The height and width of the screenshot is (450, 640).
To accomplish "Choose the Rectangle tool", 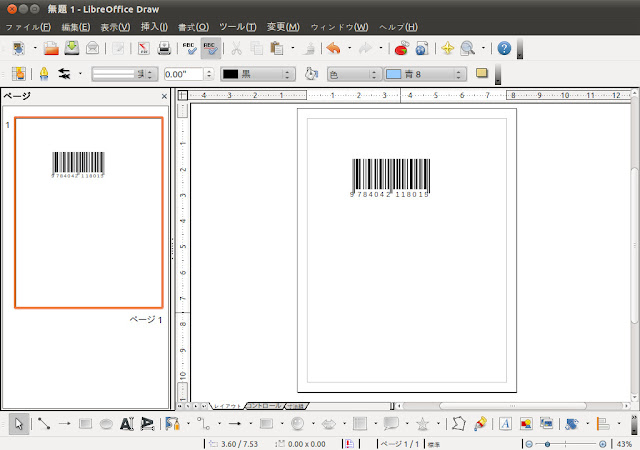I will 85,424.
